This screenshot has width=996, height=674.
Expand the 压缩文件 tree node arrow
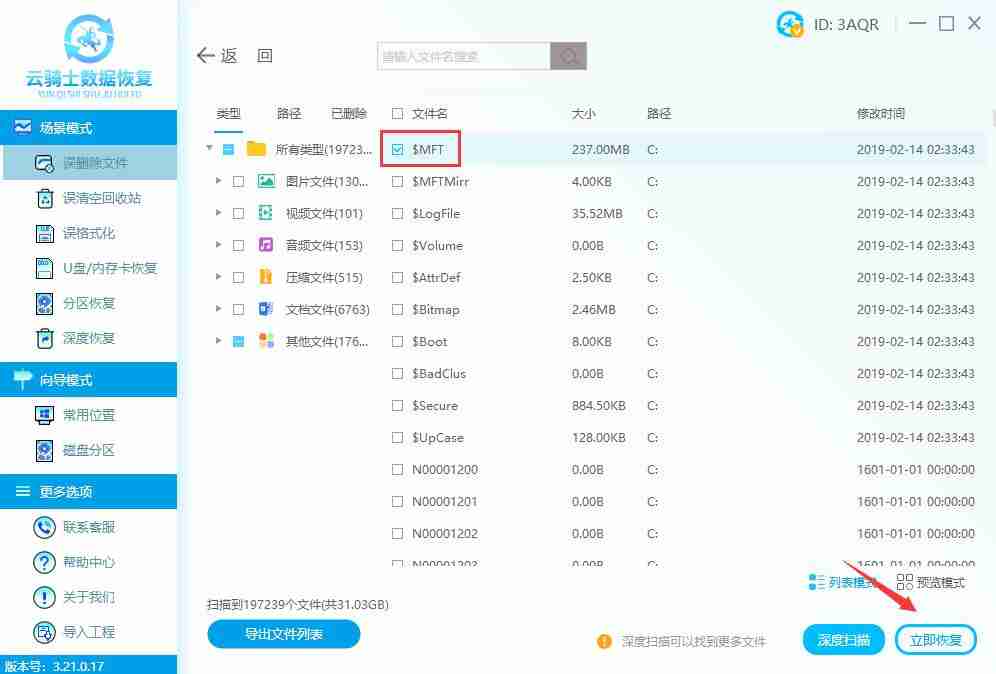click(219, 276)
